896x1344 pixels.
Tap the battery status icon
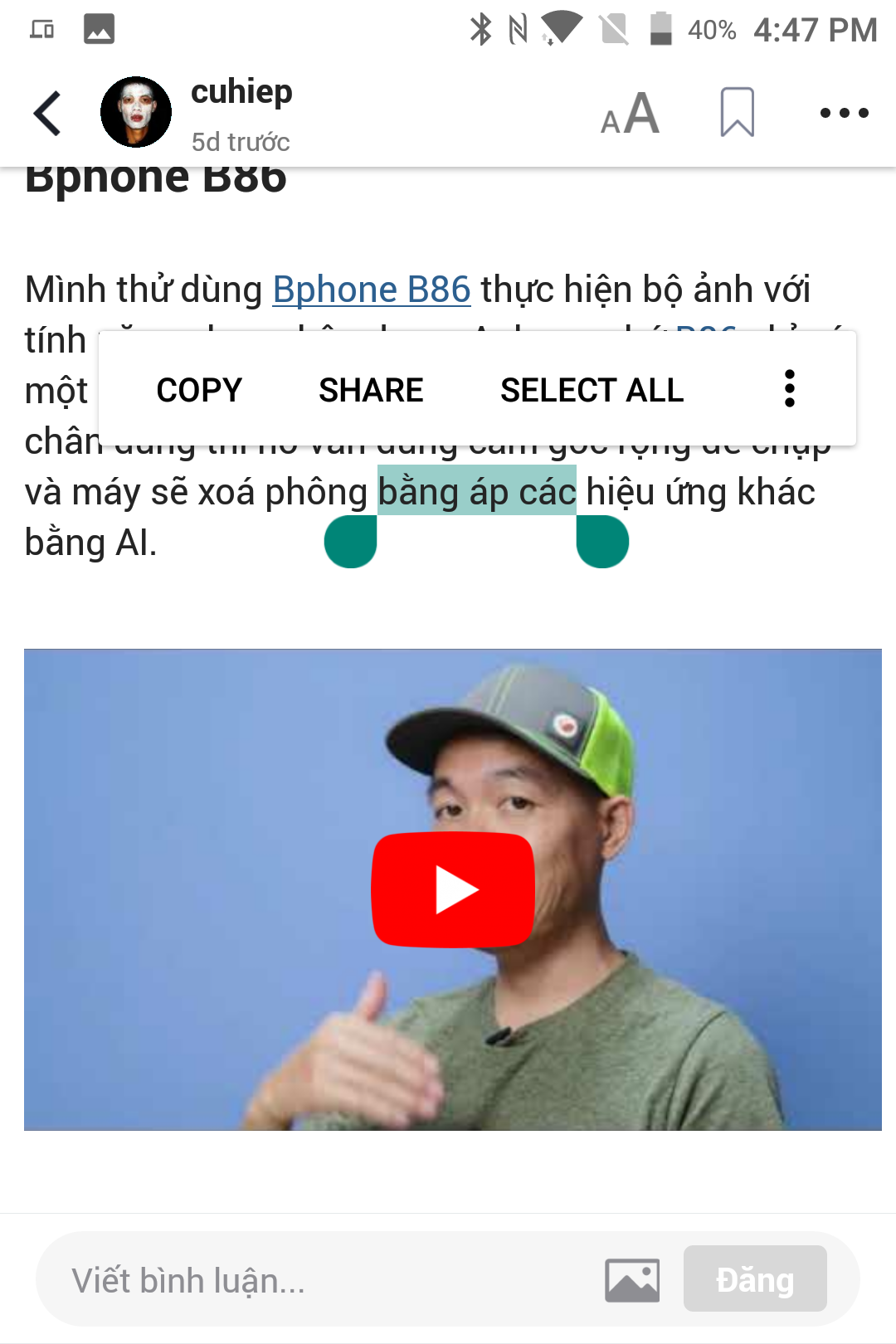(660, 28)
